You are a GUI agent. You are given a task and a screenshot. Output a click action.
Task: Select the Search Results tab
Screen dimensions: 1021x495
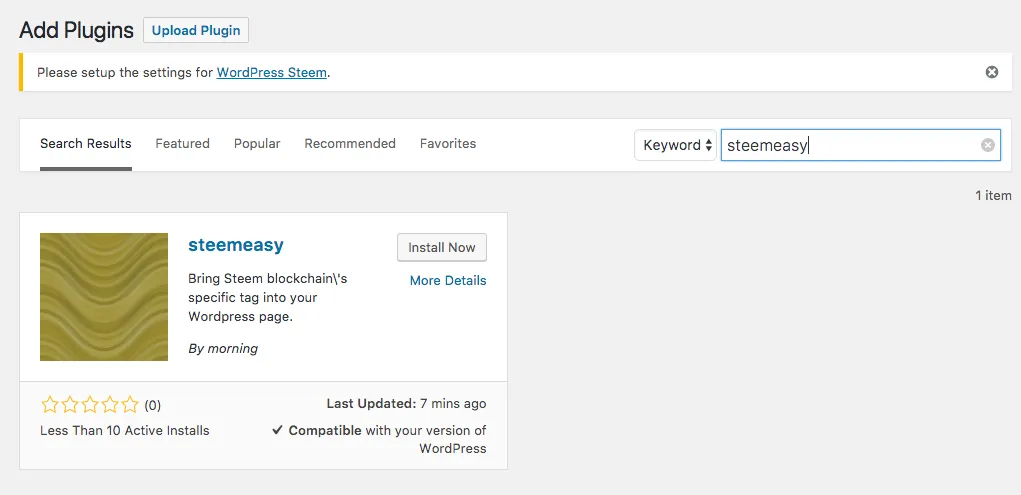coord(86,144)
